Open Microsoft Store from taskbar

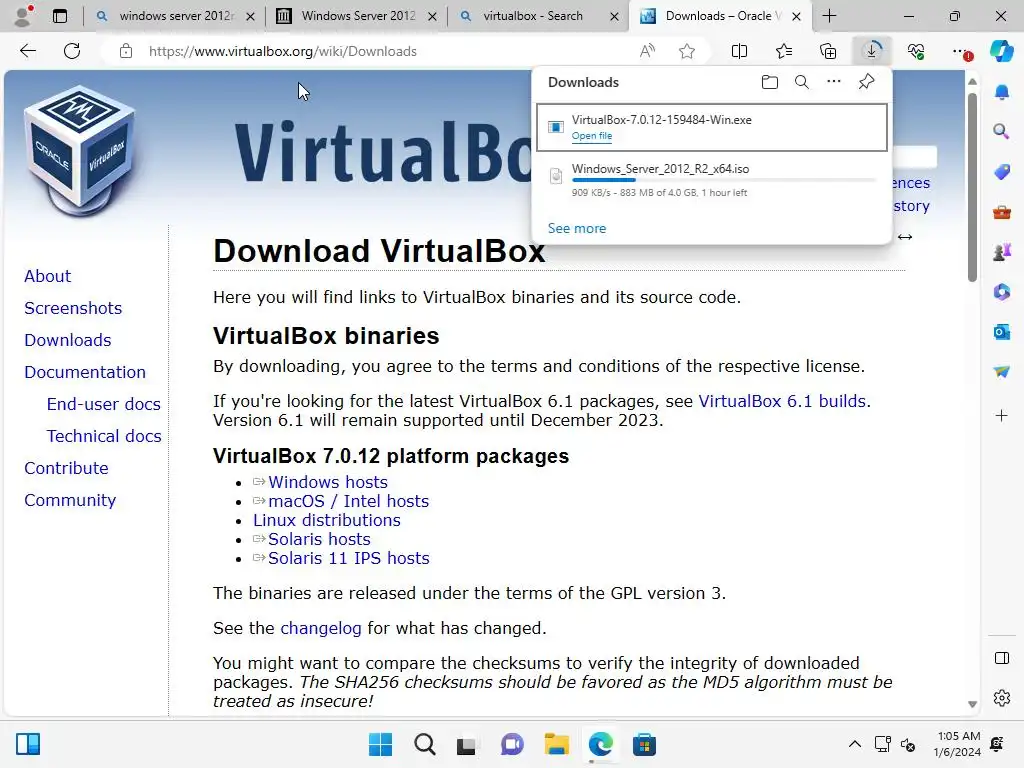pos(644,744)
